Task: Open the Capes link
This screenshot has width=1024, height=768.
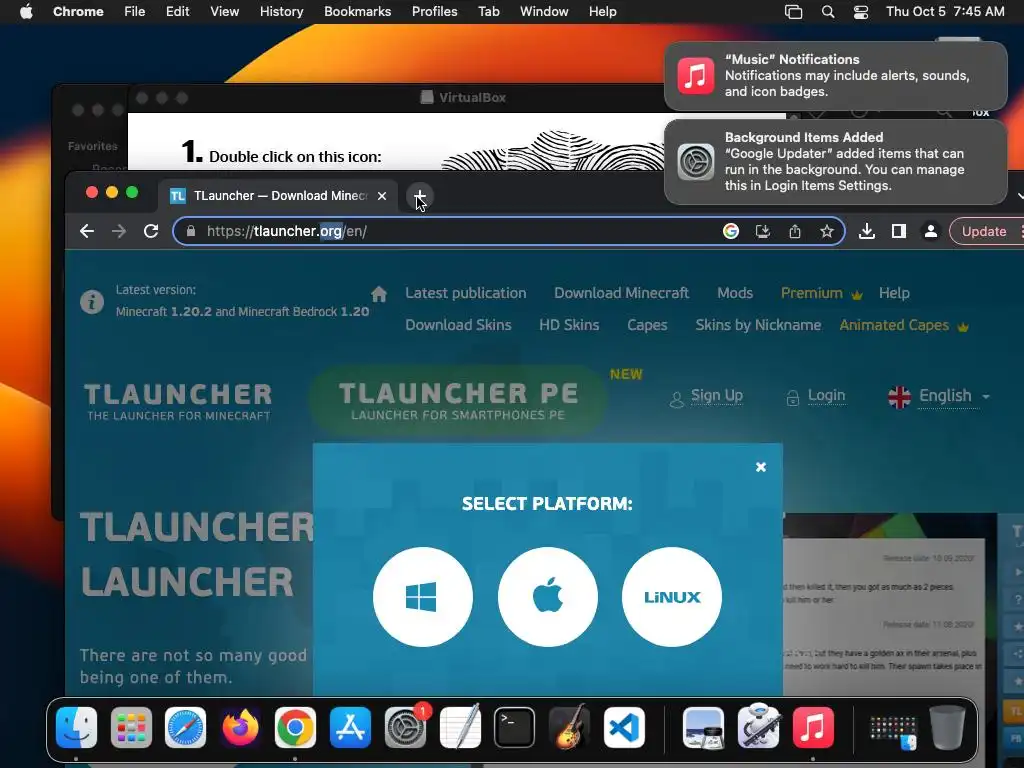Action: click(x=647, y=325)
